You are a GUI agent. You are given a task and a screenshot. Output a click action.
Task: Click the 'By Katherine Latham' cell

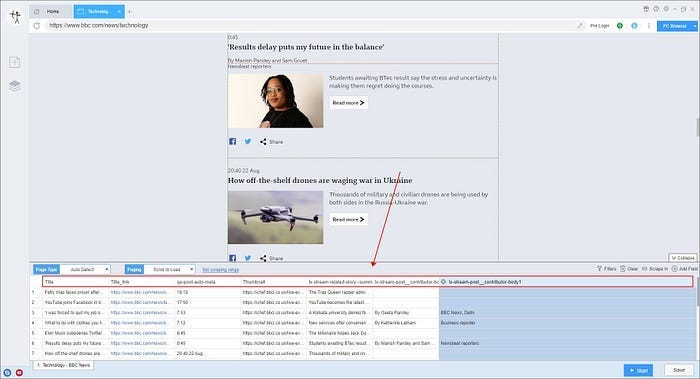pos(406,323)
